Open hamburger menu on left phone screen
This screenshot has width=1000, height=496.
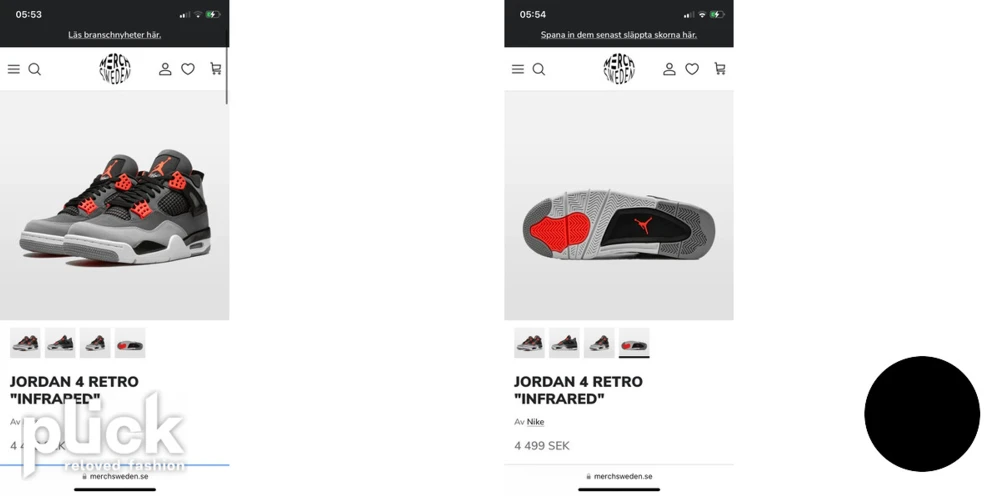13,69
